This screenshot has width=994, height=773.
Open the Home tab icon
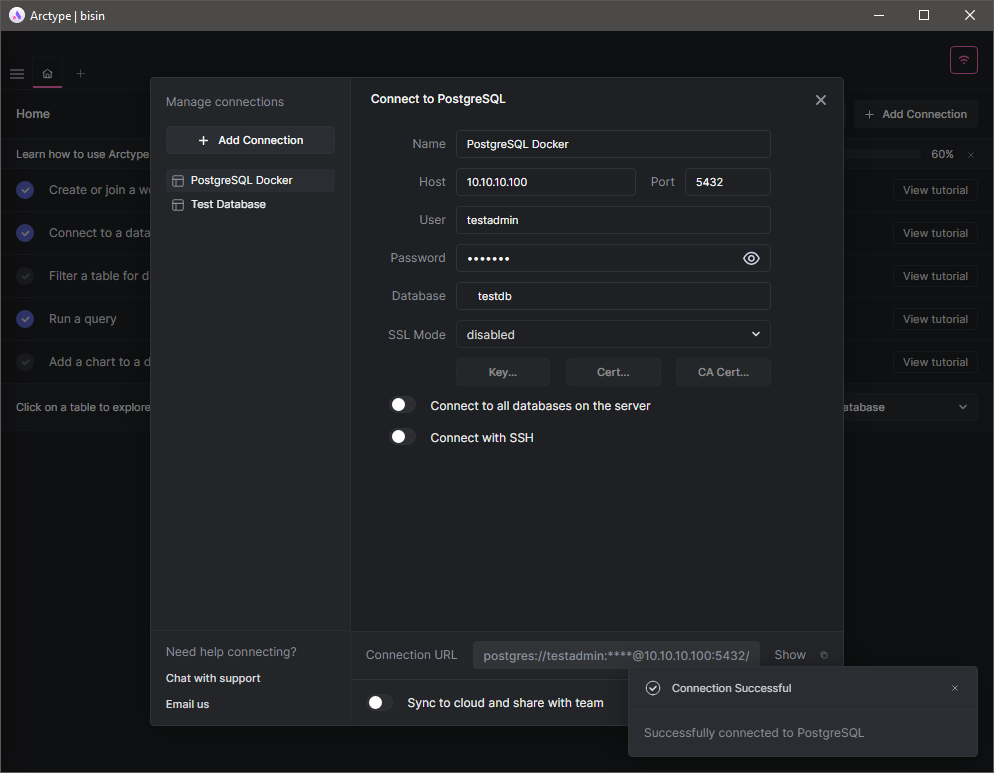tap(47, 74)
